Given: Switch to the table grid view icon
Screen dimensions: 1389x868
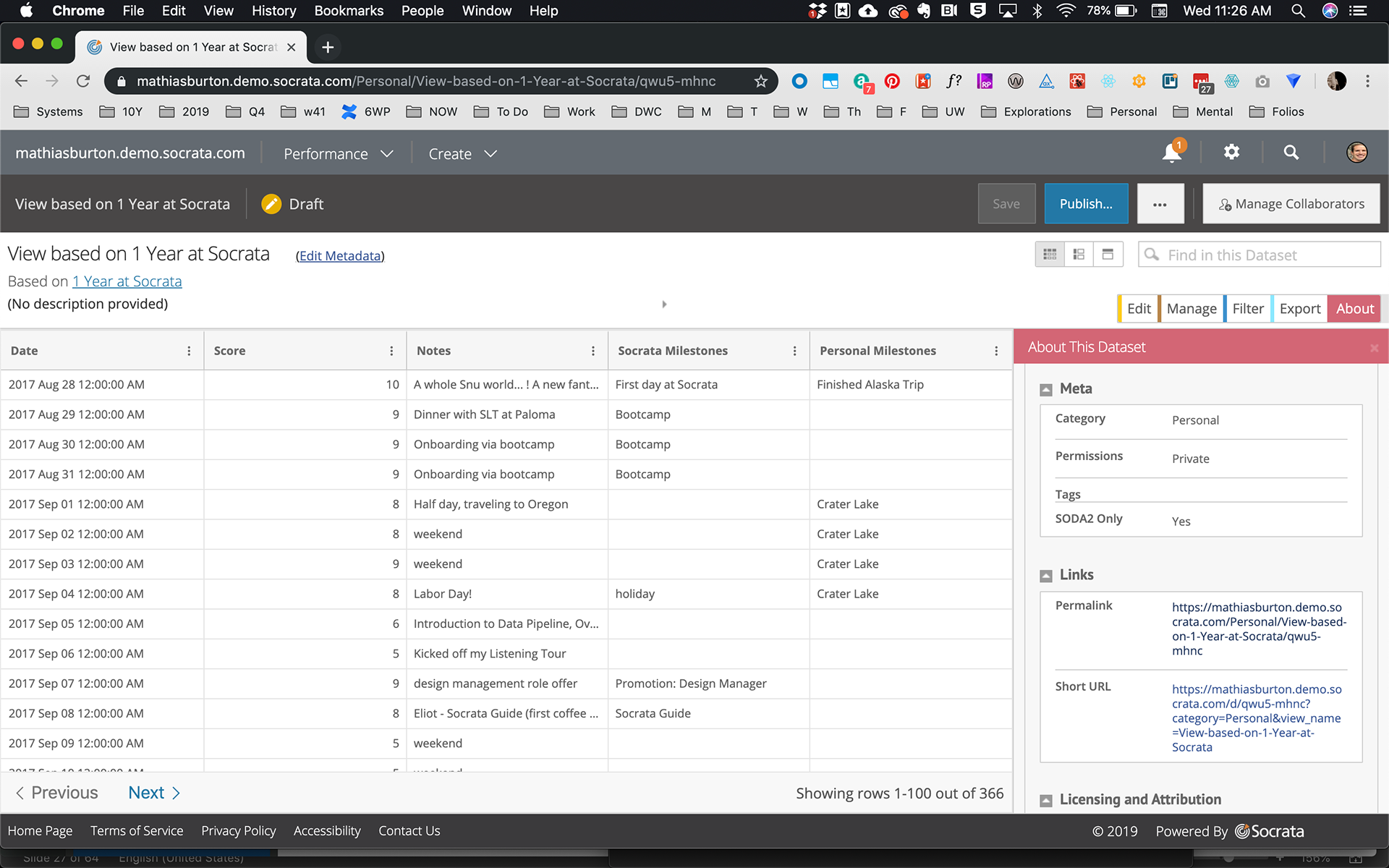Looking at the screenshot, I should click(x=1050, y=255).
